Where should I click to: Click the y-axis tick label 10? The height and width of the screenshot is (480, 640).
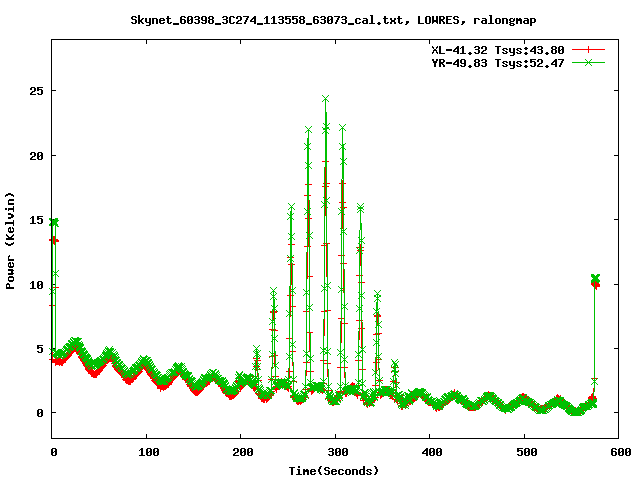[37, 285]
